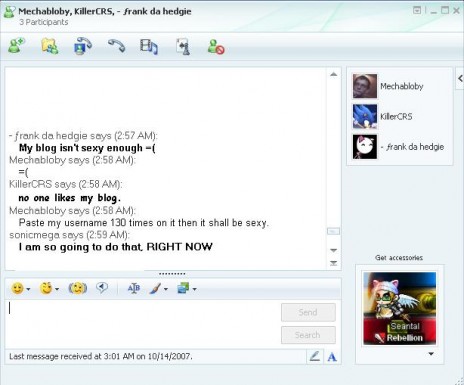Image resolution: width=464 pixels, height=385 pixels.
Task: Click the Search button
Action: click(308, 335)
